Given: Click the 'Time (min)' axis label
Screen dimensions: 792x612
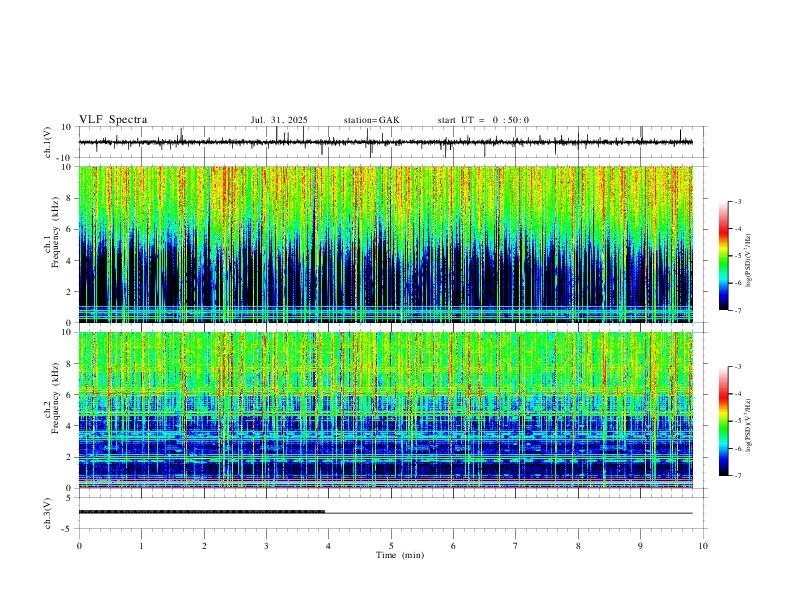Looking at the screenshot, I should click(x=400, y=555).
